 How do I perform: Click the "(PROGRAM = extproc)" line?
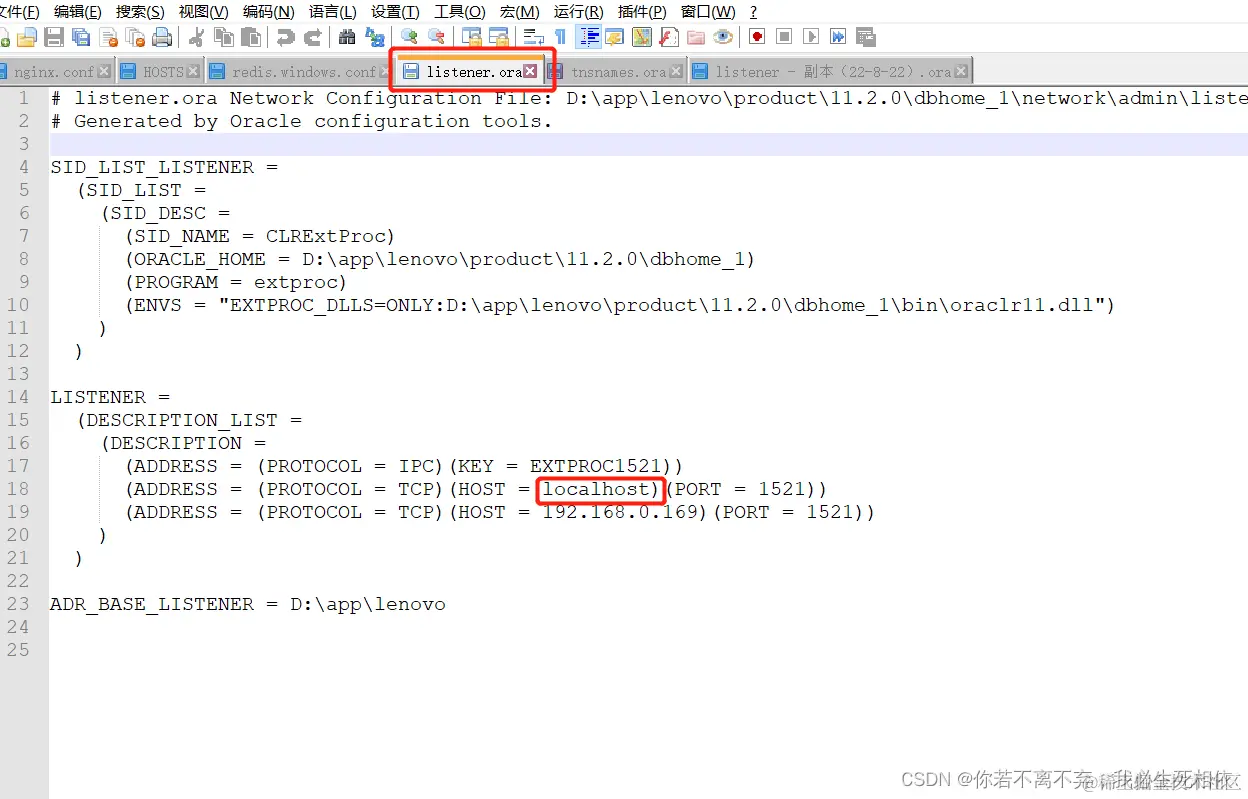pyautogui.click(x=235, y=282)
